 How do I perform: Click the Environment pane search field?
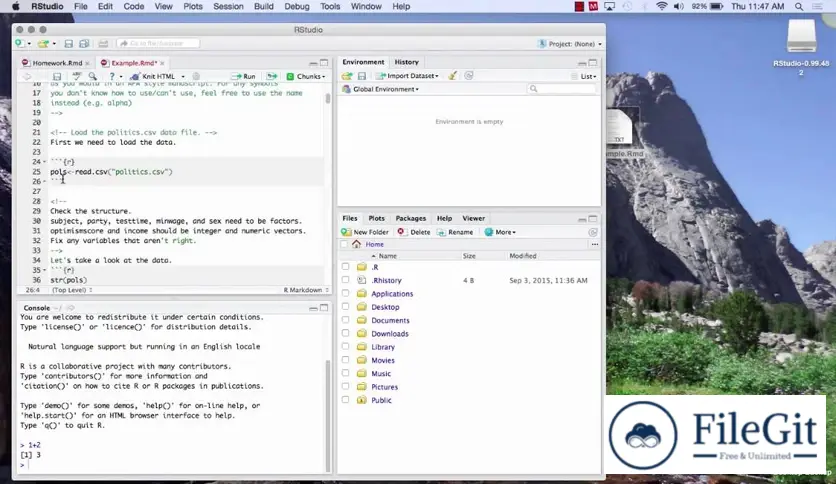coord(561,89)
